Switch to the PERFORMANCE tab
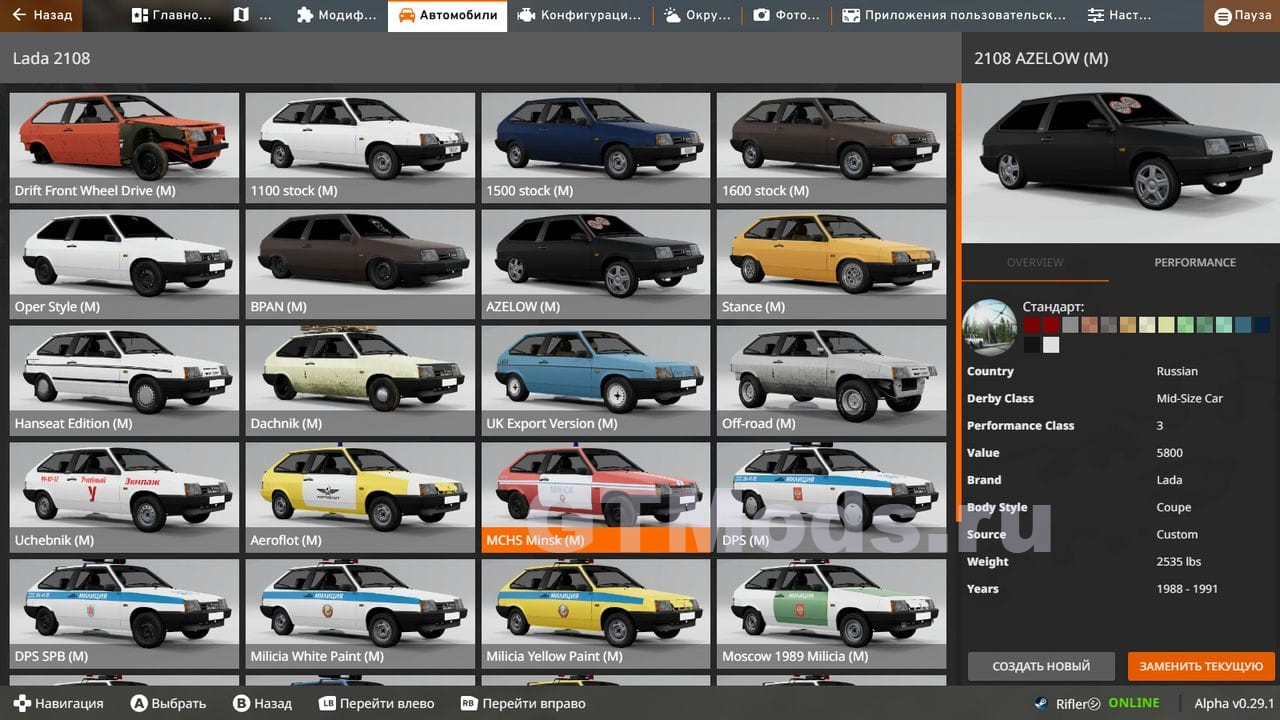Screen dimensions: 1280x720 tap(1195, 262)
